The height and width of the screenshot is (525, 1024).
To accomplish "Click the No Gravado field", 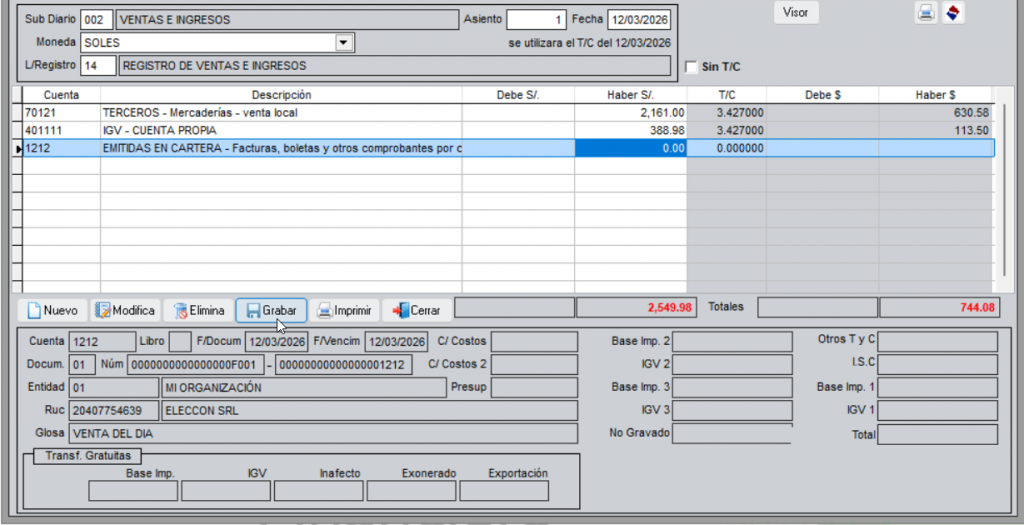I will (732, 434).
